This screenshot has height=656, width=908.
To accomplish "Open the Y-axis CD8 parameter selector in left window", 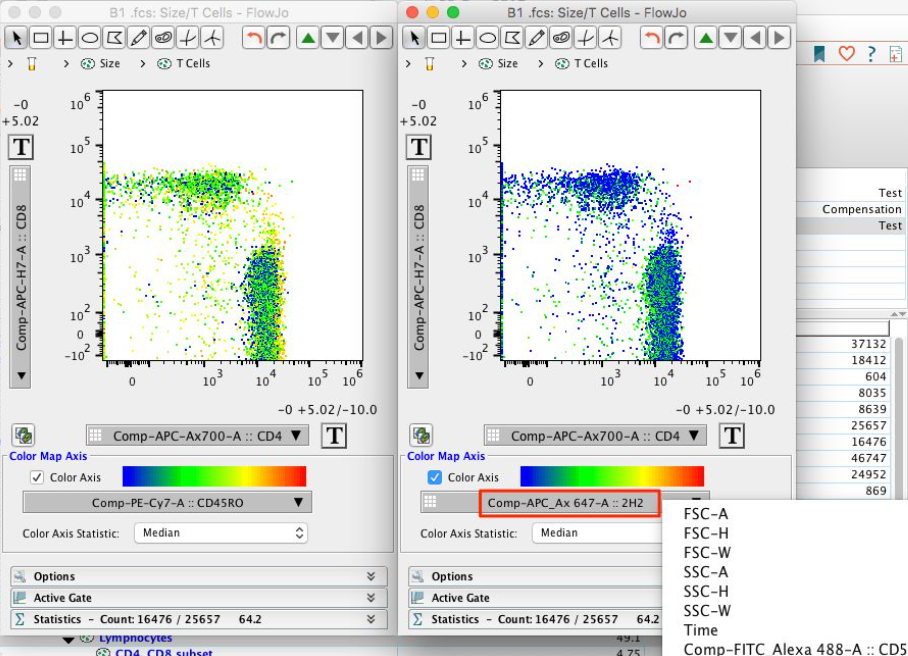I will tap(20, 277).
